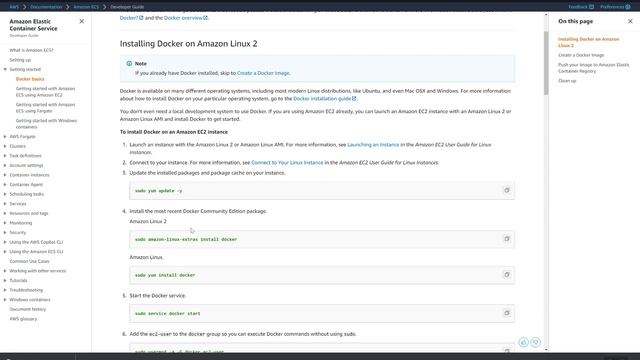Open 'What is Amazon ECS?' page
Image resolution: width=640 pixels, height=360 pixels.
31,50
